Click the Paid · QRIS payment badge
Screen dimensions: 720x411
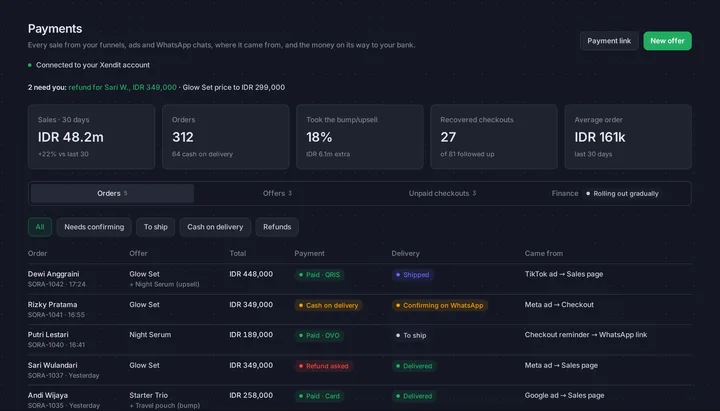click(319, 275)
